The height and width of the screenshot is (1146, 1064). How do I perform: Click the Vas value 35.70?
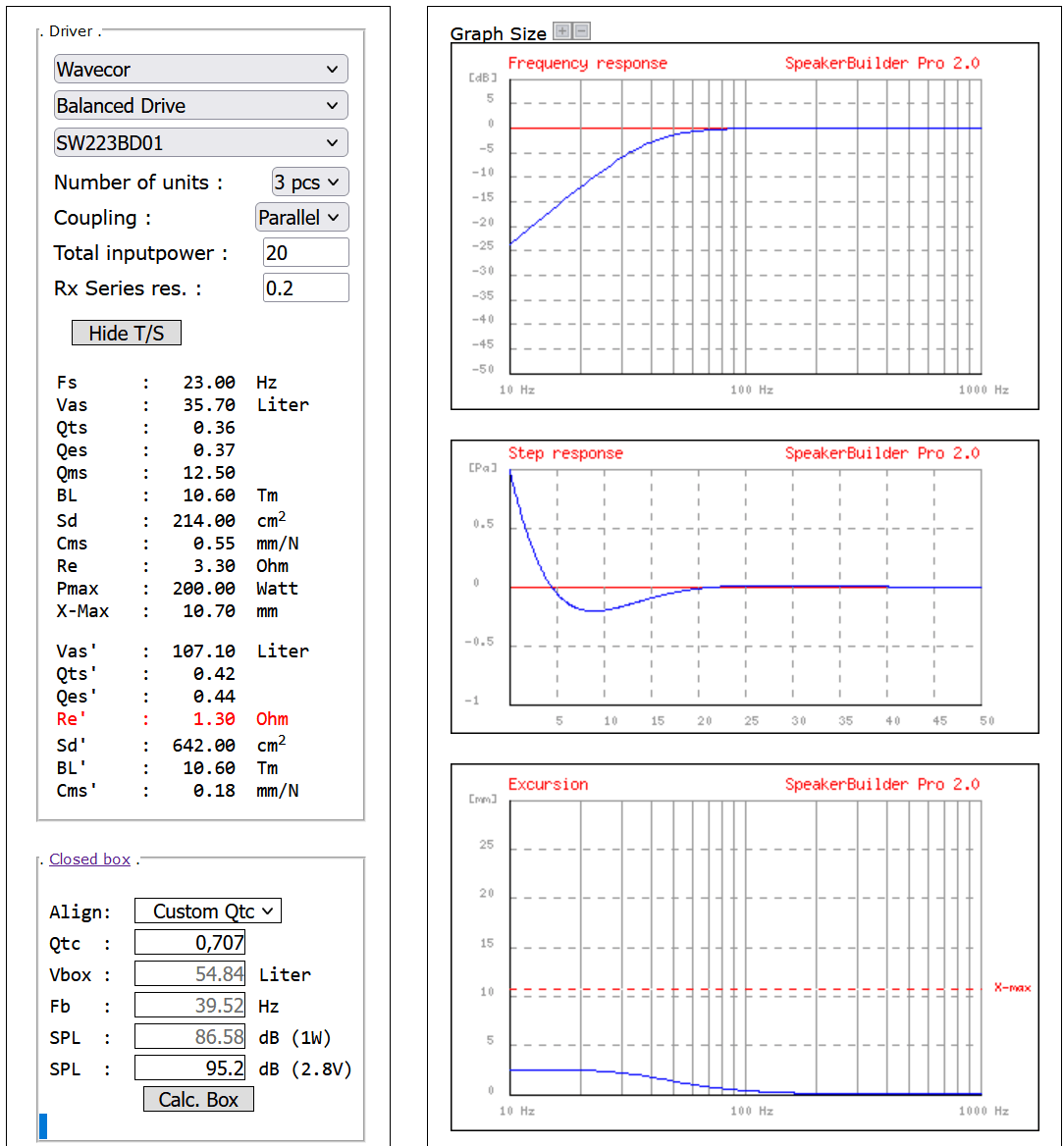[209, 405]
